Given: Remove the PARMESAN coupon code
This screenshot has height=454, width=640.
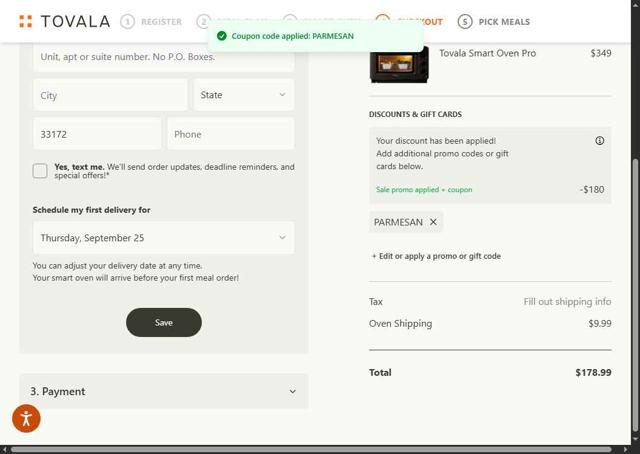Looking at the screenshot, I should point(433,222).
